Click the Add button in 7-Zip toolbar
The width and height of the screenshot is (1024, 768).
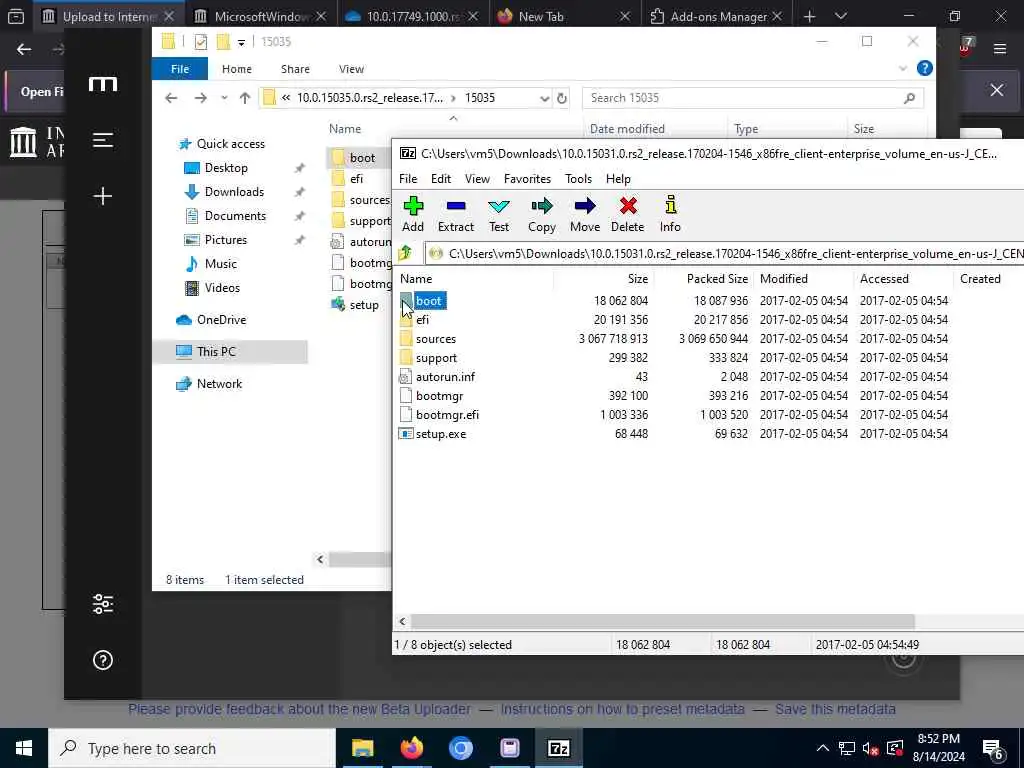coord(413,214)
